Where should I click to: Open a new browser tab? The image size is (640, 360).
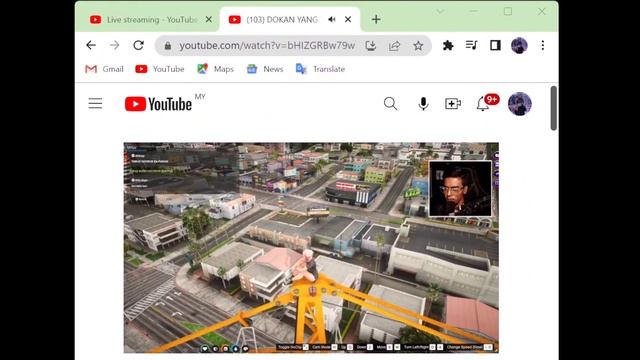pos(376,20)
